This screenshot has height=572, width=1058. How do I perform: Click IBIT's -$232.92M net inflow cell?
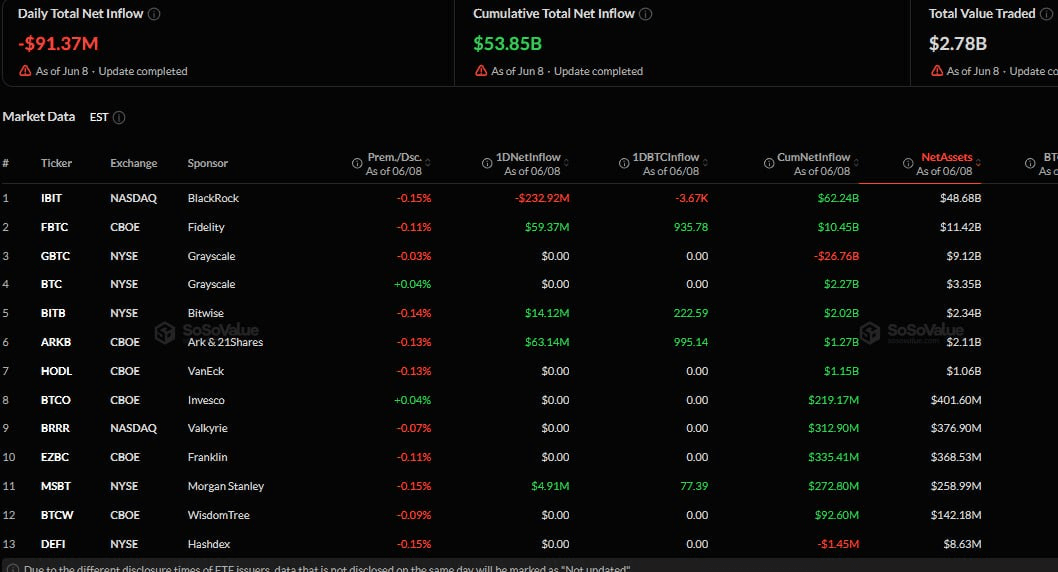[x=542, y=198]
